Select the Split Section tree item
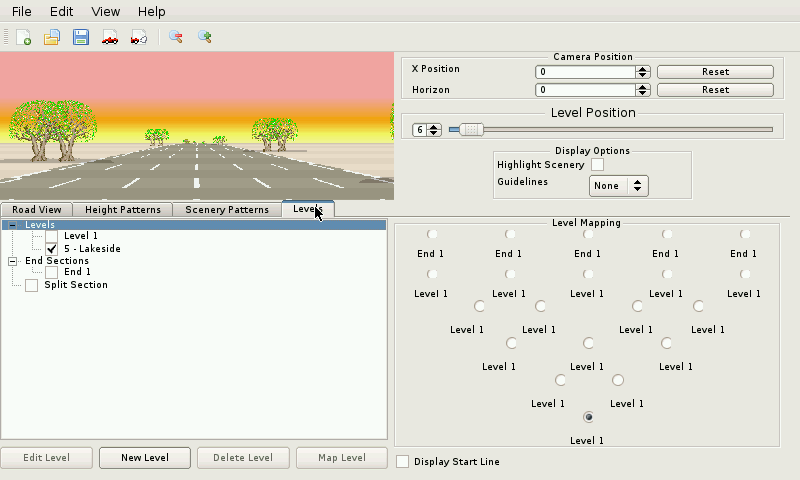The width and height of the screenshot is (800, 480). 75,285
